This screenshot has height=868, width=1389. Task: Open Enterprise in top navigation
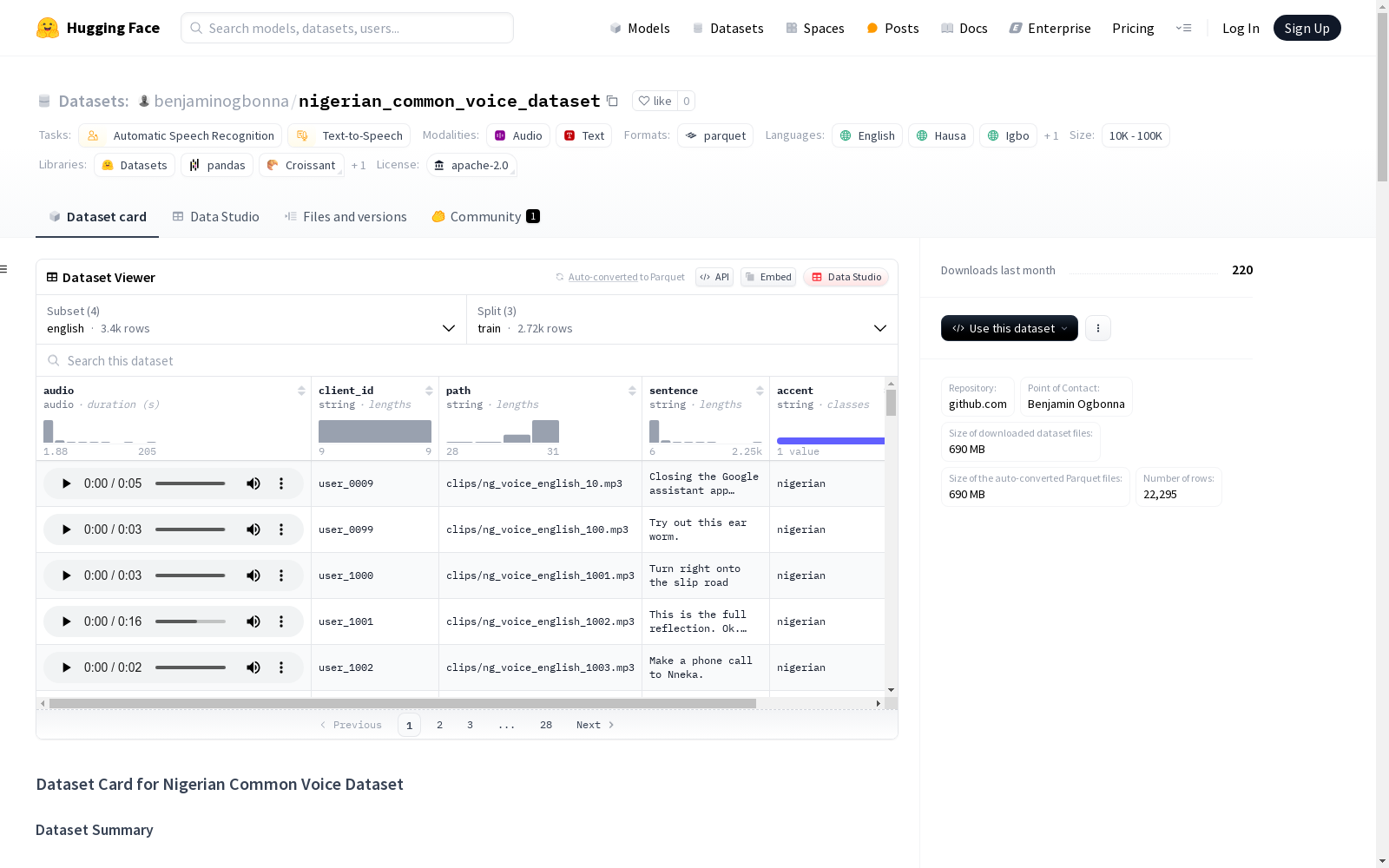pyautogui.click(x=1050, y=28)
